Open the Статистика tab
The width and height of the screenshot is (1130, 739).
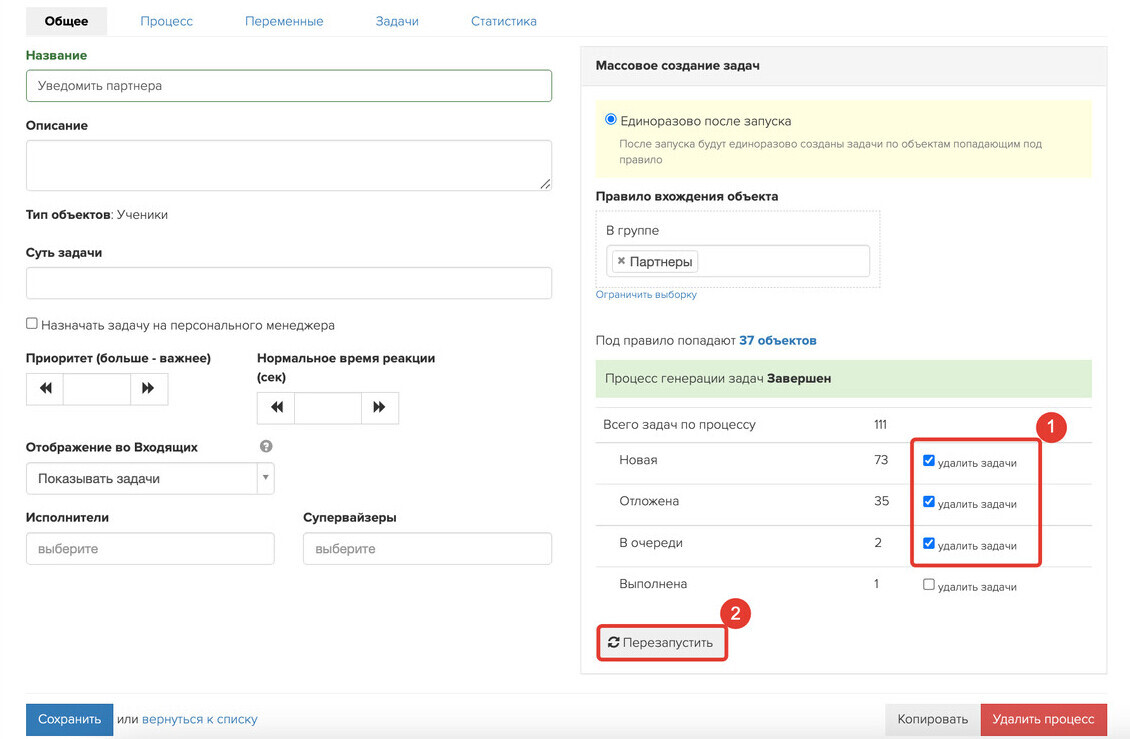[x=504, y=21]
